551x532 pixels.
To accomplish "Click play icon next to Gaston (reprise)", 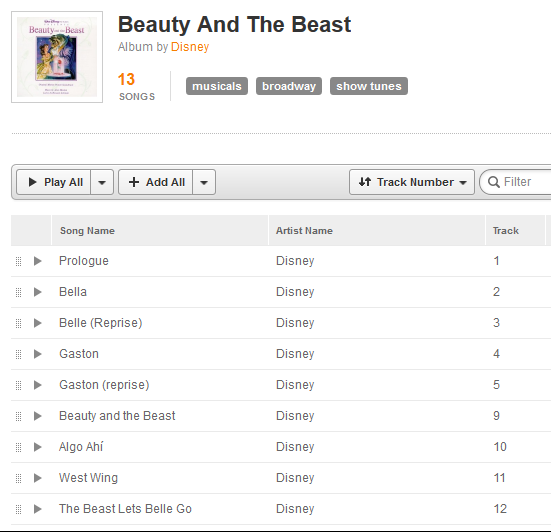I will (x=38, y=385).
